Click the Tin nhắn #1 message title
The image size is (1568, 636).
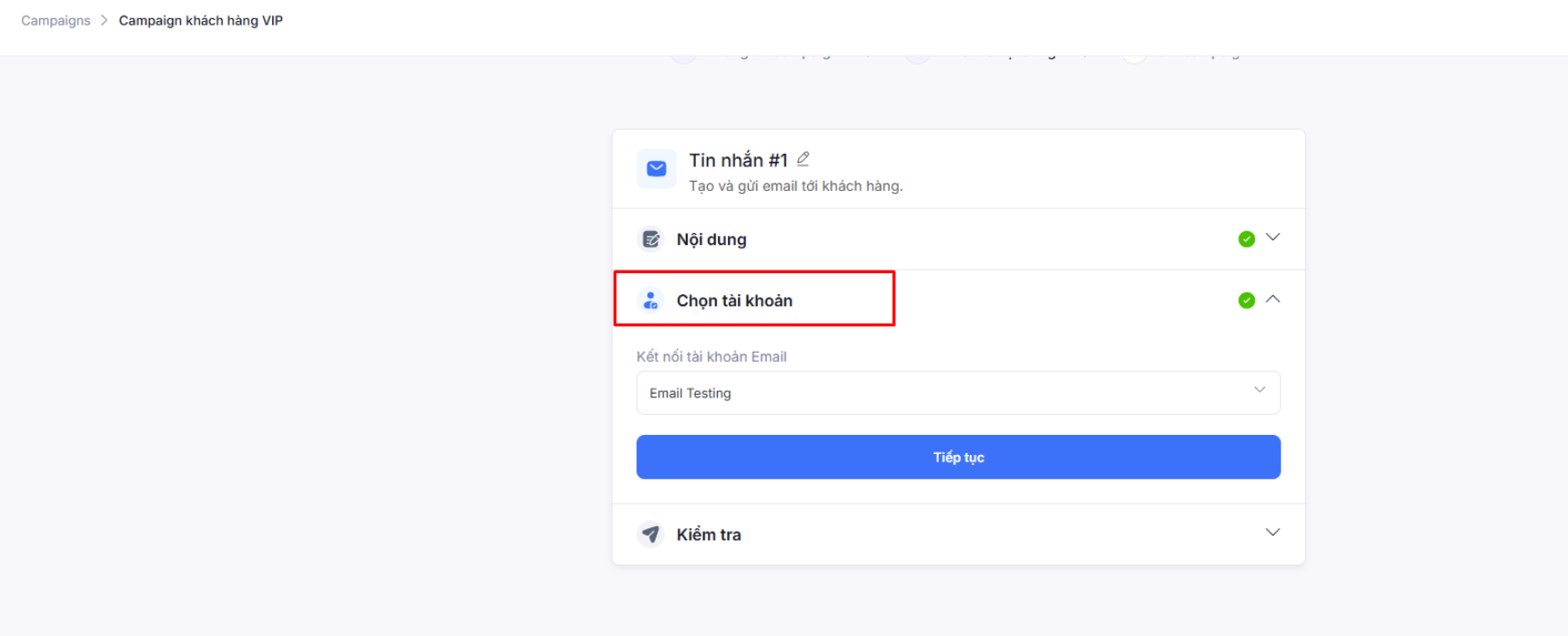point(738,160)
